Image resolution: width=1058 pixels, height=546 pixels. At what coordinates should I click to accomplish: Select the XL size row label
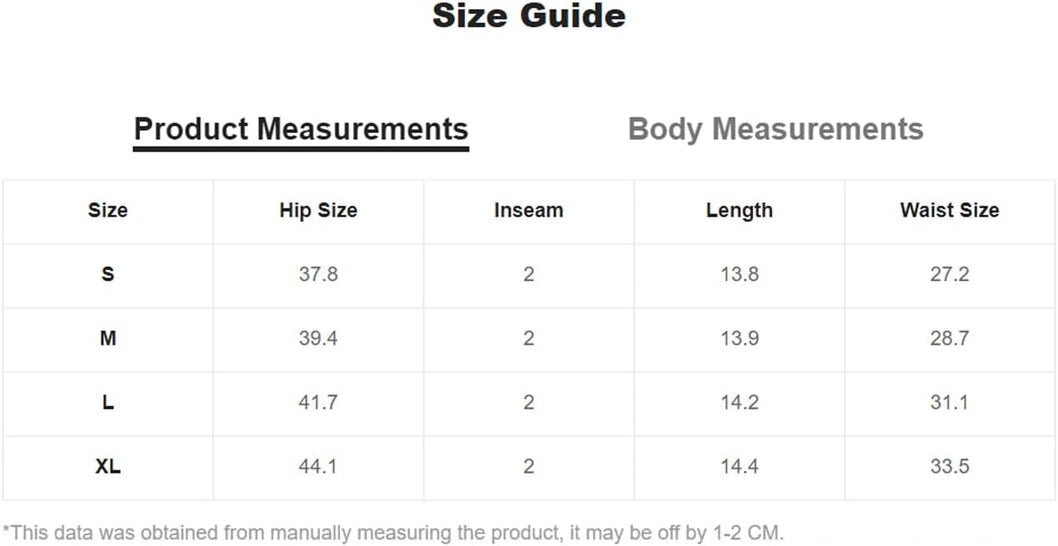(108, 466)
